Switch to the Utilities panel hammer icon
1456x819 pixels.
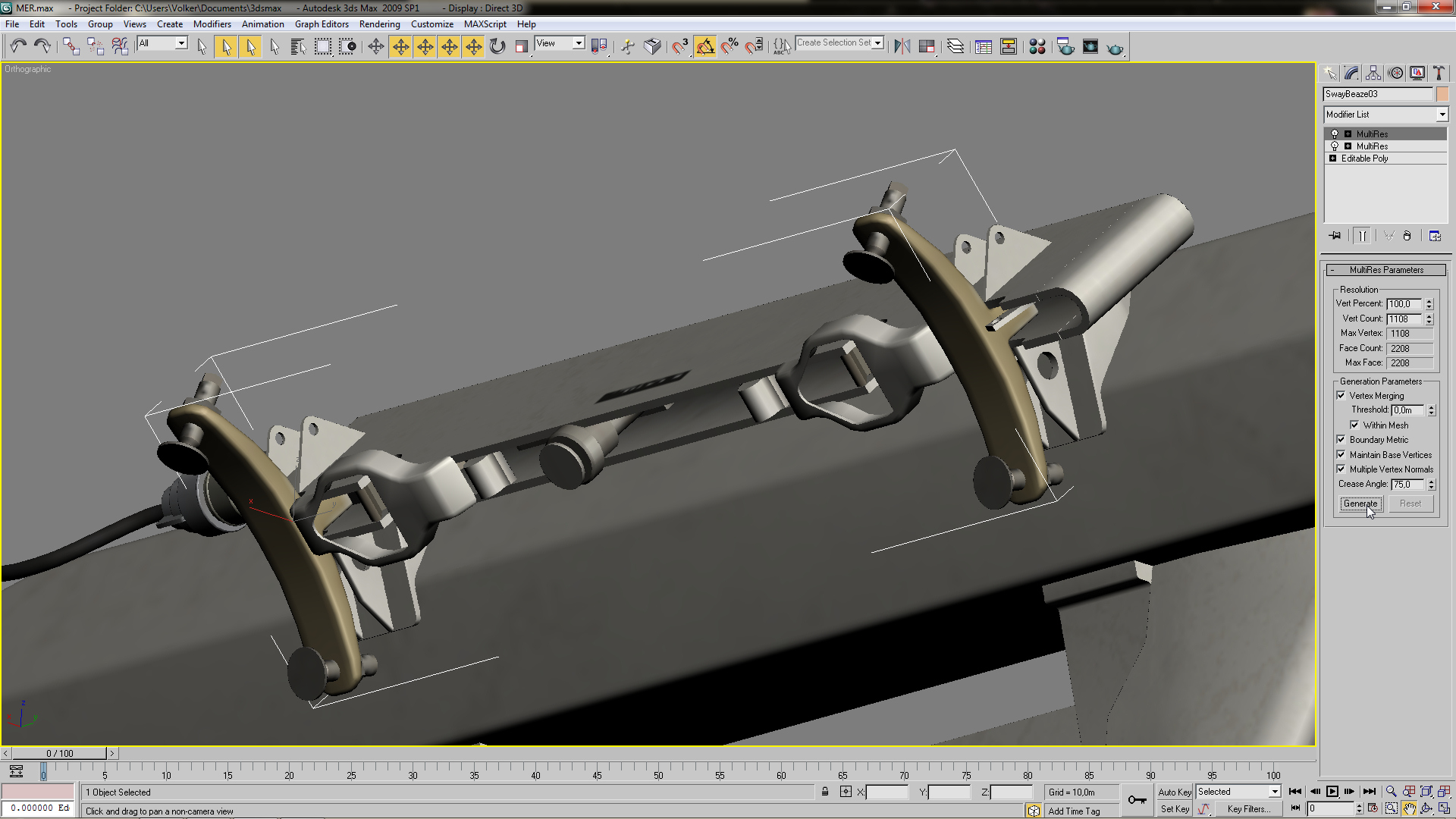[x=1439, y=73]
